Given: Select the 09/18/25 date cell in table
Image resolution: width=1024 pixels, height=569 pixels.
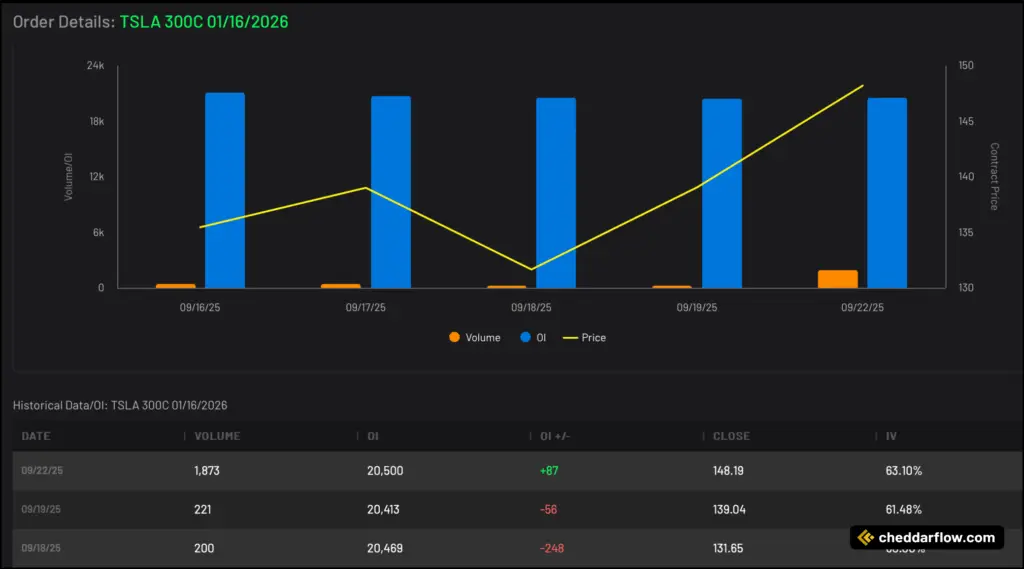Looking at the screenshot, I should coord(41,548).
